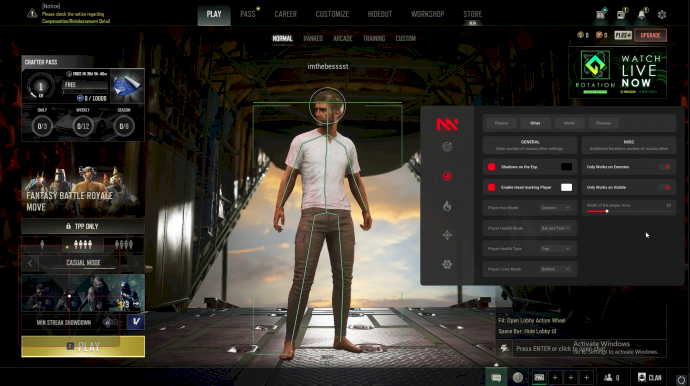Toggle the Only Works on Enemies switch
Viewport: 690px width, 386px height.
pyautogui.click(x=665, y=167)
